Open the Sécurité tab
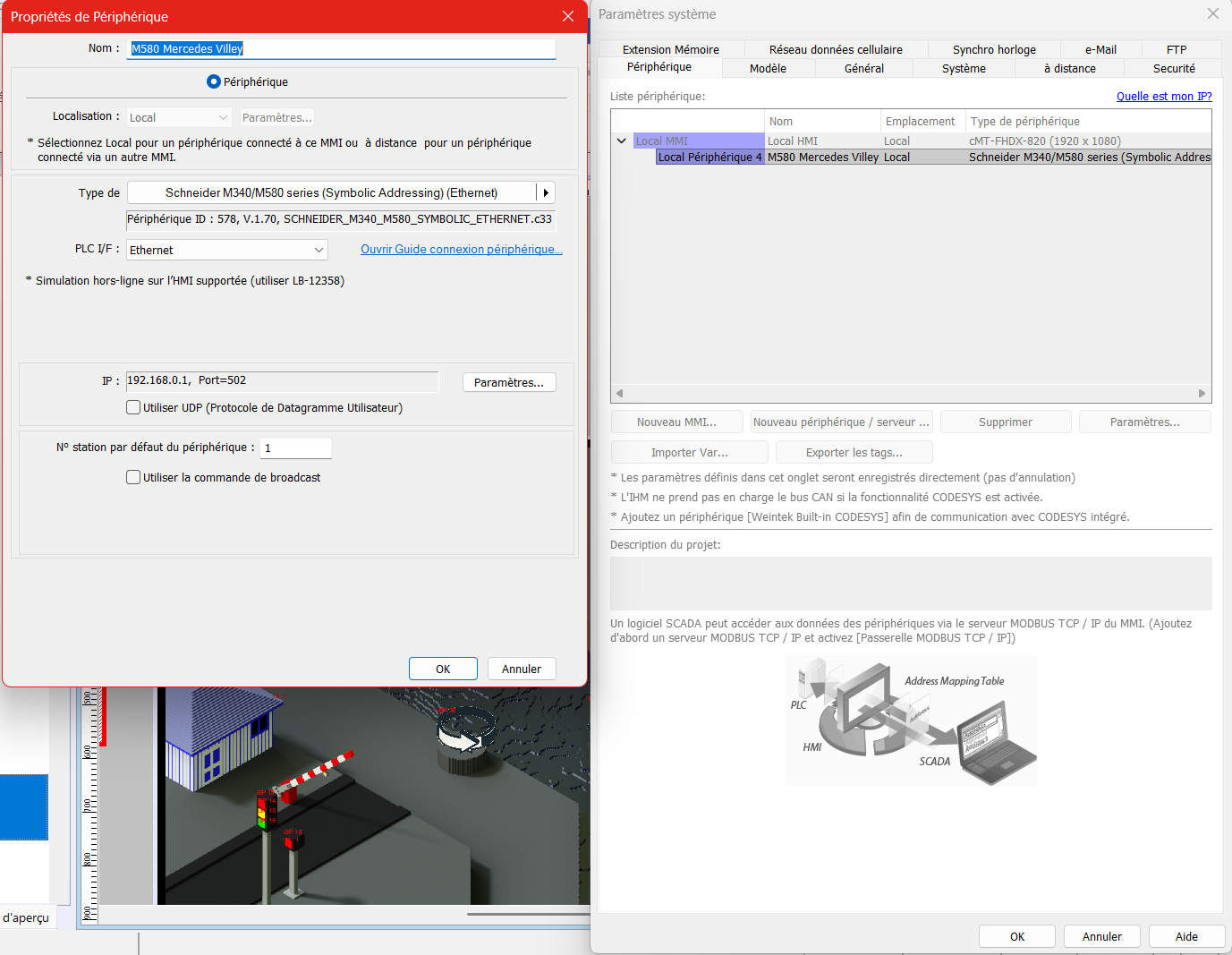This screenshot has height=955, width=1232. (x=1174, y=69)
